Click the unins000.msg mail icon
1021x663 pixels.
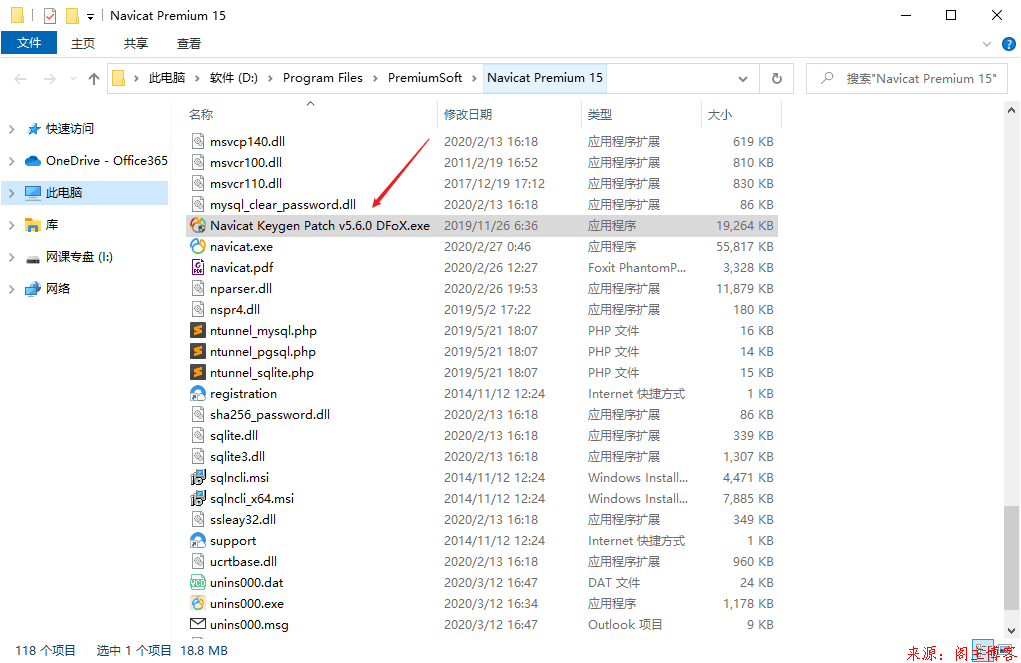(198, 624)
